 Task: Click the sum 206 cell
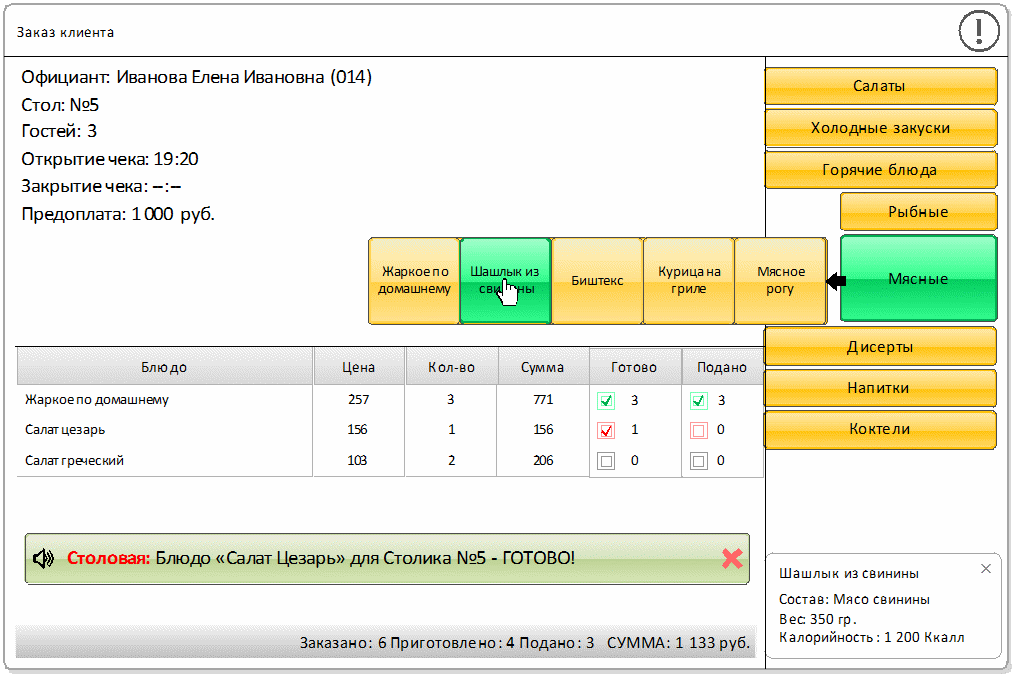pyautogui.click(x=543, y=461)
